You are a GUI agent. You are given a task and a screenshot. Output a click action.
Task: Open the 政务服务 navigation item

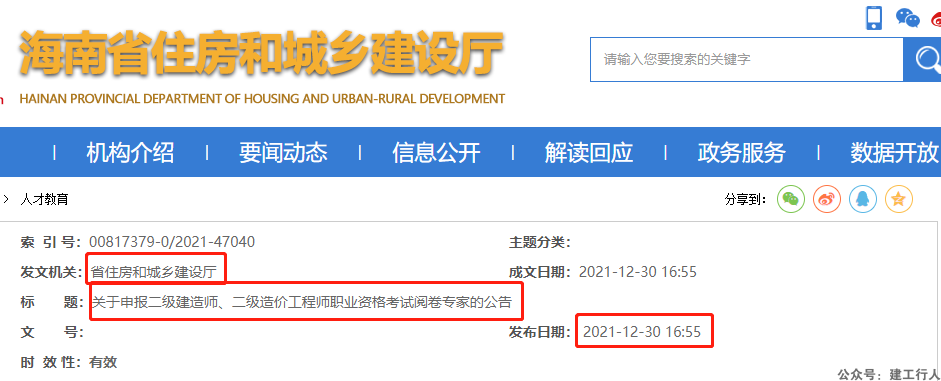[741, 152]
